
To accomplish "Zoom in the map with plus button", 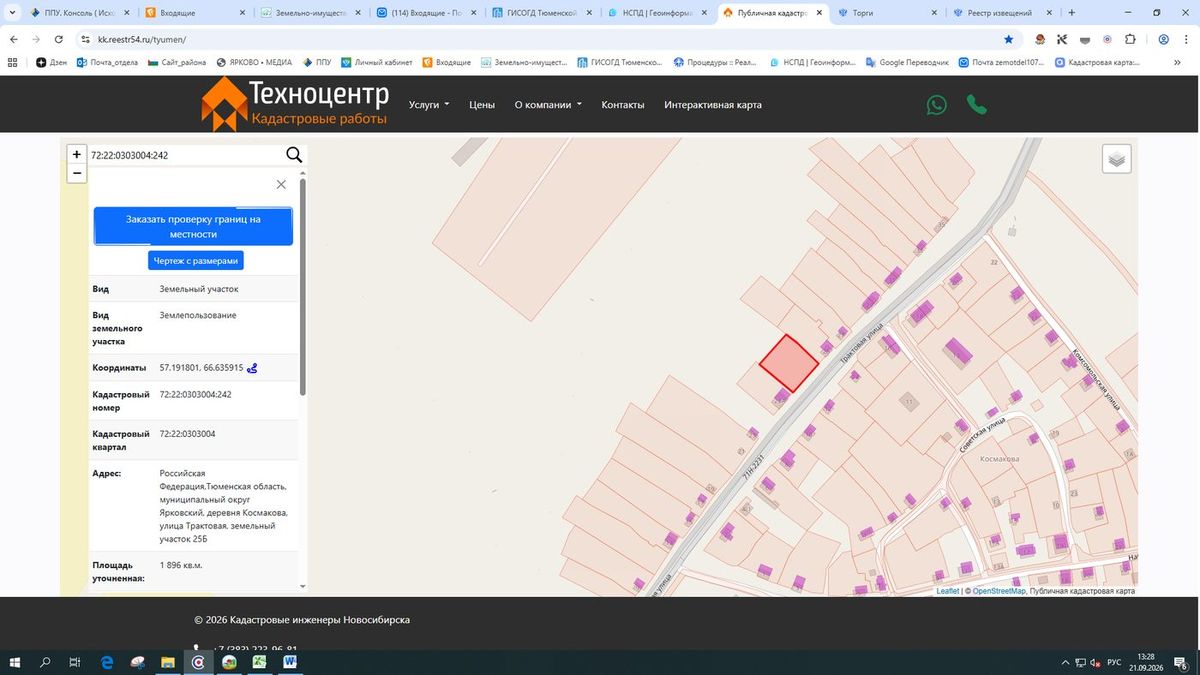I will coord(77,154).
